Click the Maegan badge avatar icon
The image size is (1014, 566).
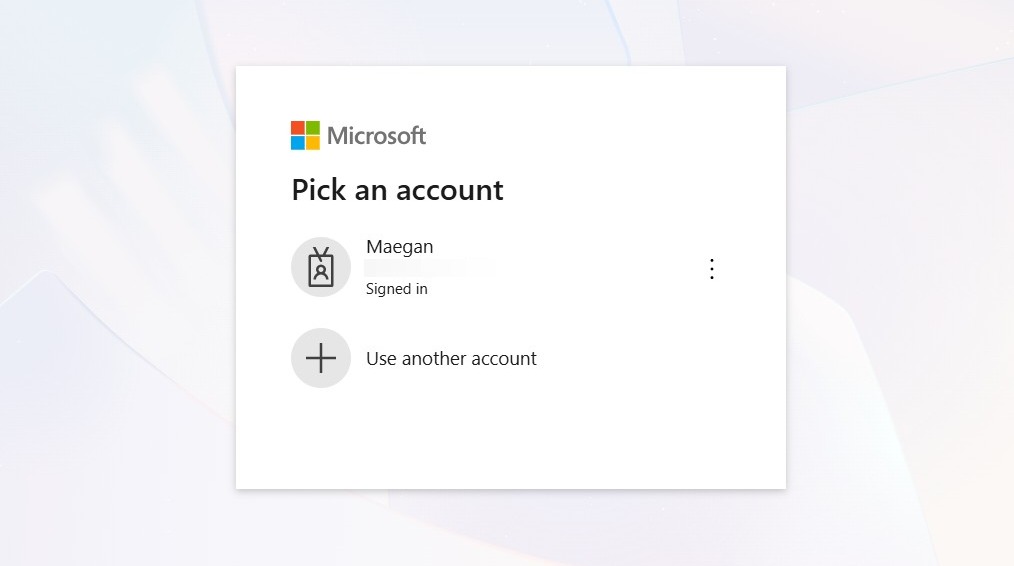coord(321,267)
